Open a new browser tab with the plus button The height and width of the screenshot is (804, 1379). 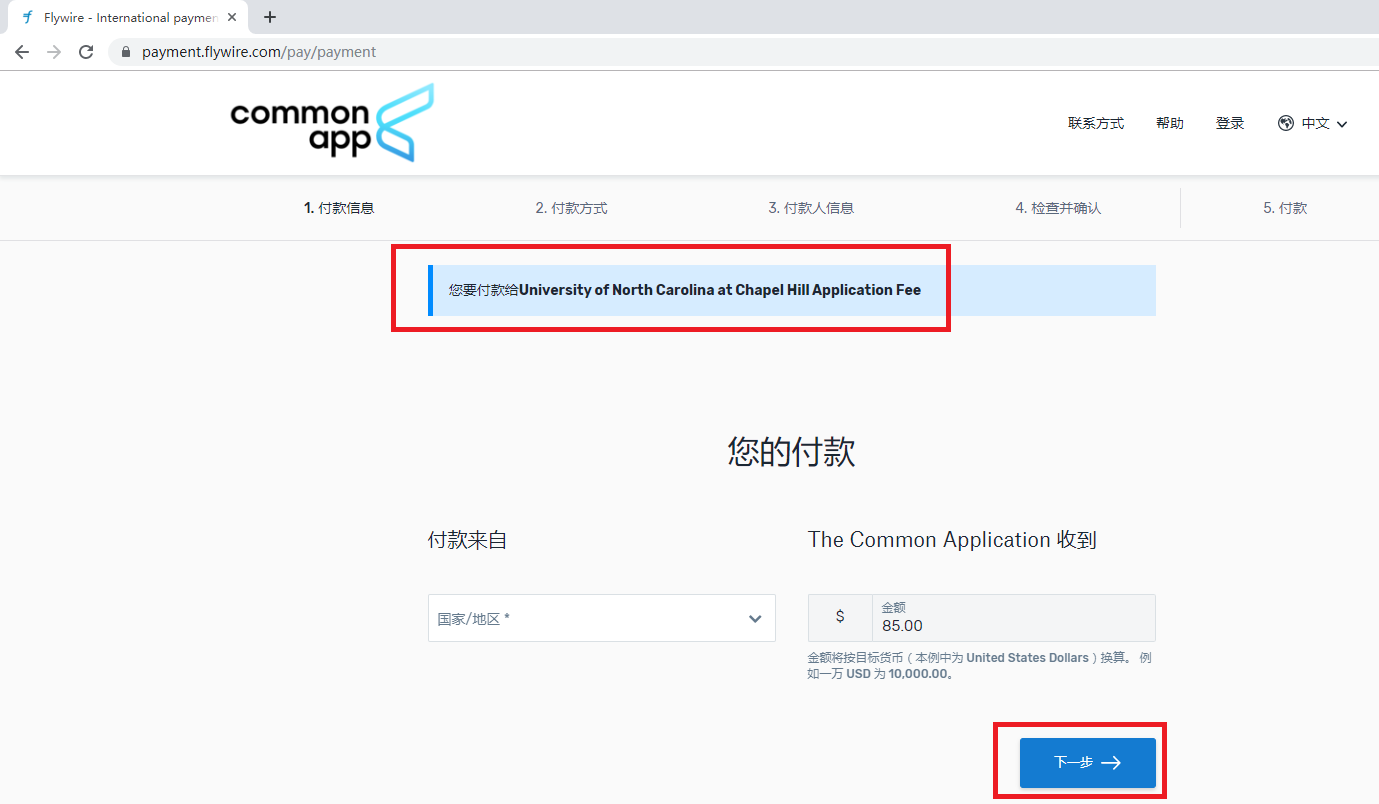(x=270, y=17)
